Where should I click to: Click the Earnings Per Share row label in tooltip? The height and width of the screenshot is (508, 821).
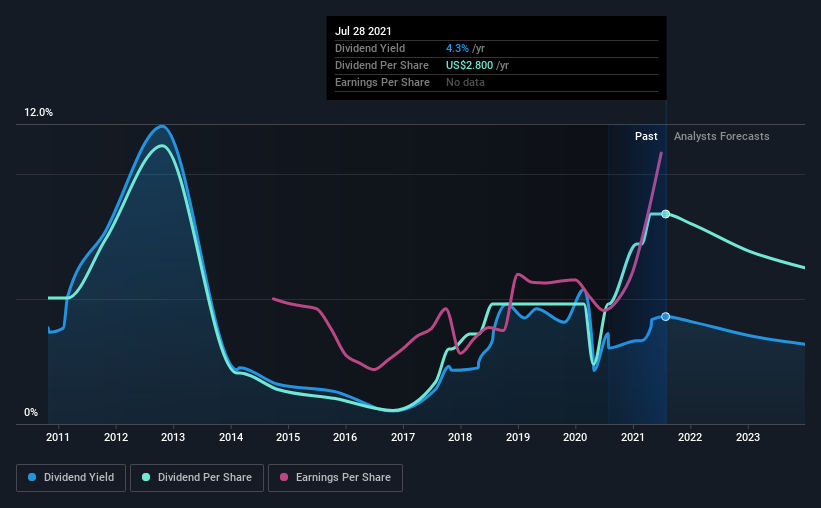[382, 82]
